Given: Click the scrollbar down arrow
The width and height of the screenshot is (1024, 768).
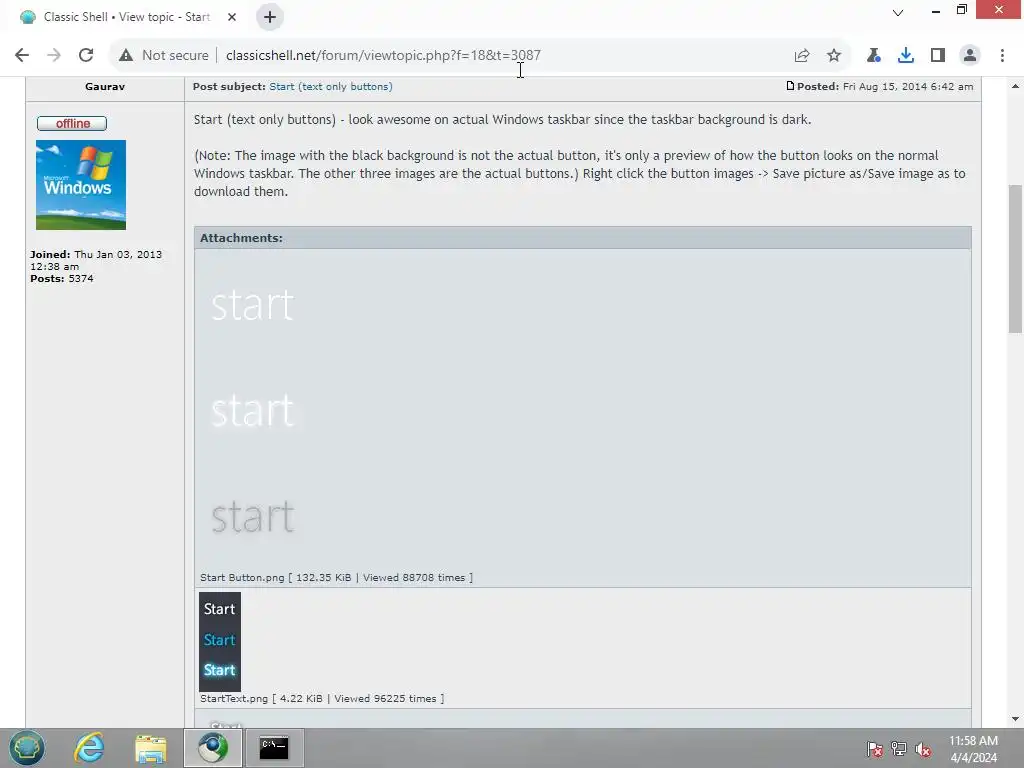Looking at the screenshot, I should [x=1015, y=719].
